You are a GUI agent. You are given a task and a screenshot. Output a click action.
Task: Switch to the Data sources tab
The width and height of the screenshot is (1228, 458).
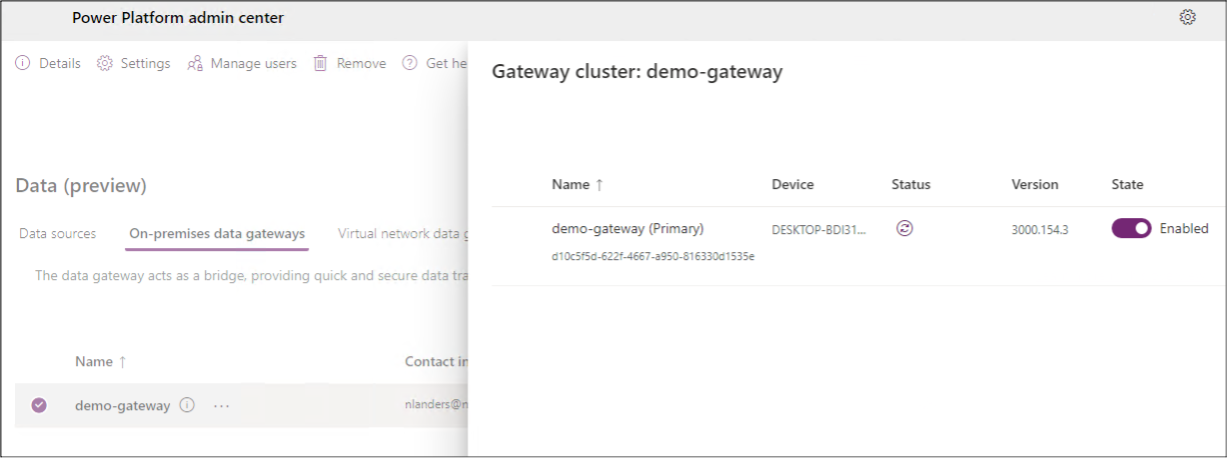click(58, 233)
